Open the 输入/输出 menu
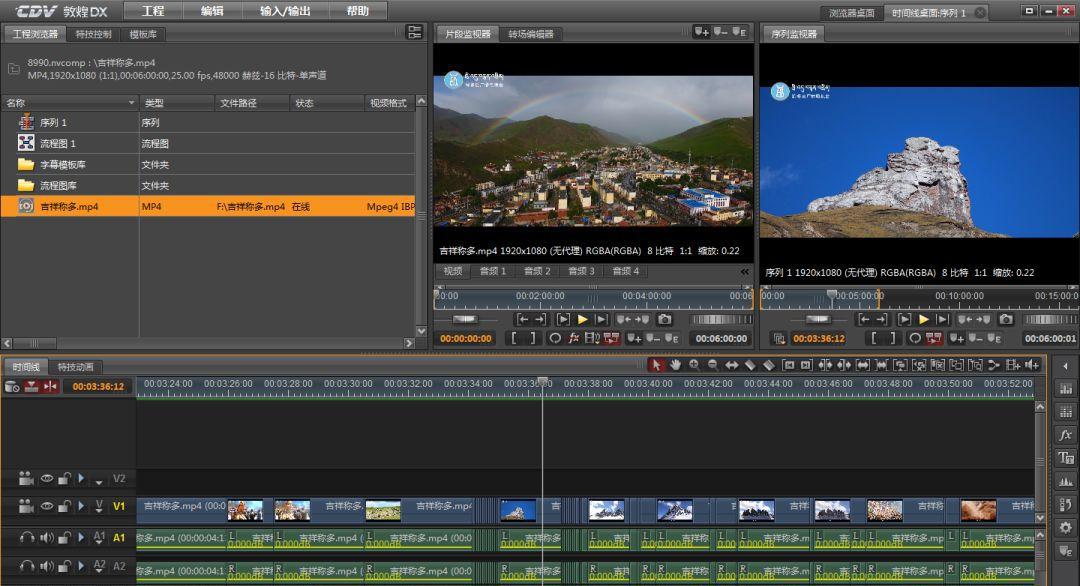Image resolution: width=1080 pixels, height=586 pixels. [285, 11]
